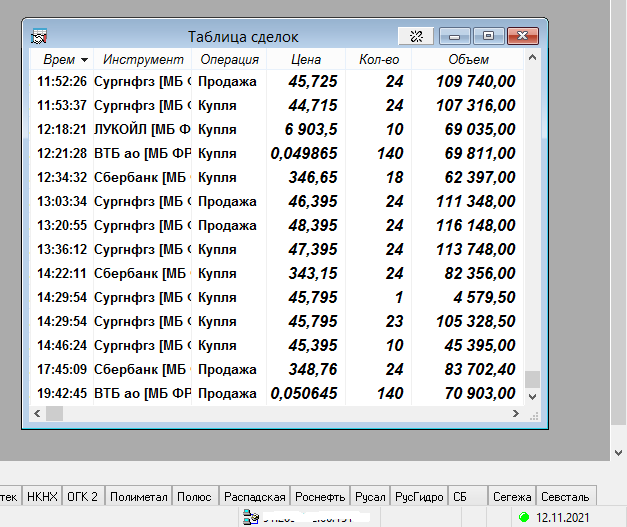Click the ЛУКОЙЛ instrument cell
The width and height of the screenshot is (627, 527).
(142, 130)
